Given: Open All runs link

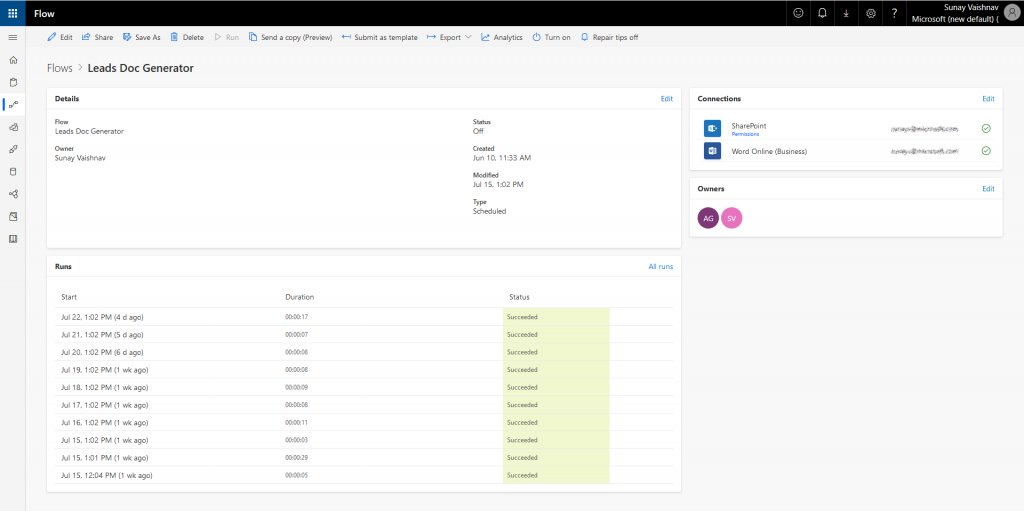Looking at the screenshot, I should pos(660,267).
